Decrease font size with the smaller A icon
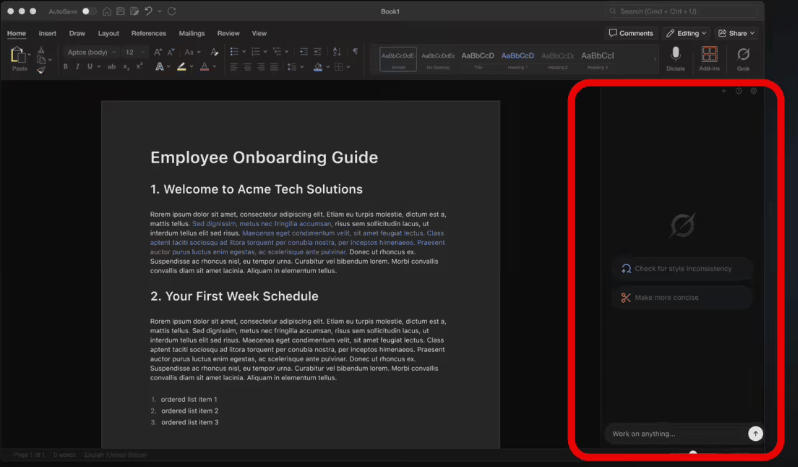This screenshot has width=798, height=467. (171, 52)
